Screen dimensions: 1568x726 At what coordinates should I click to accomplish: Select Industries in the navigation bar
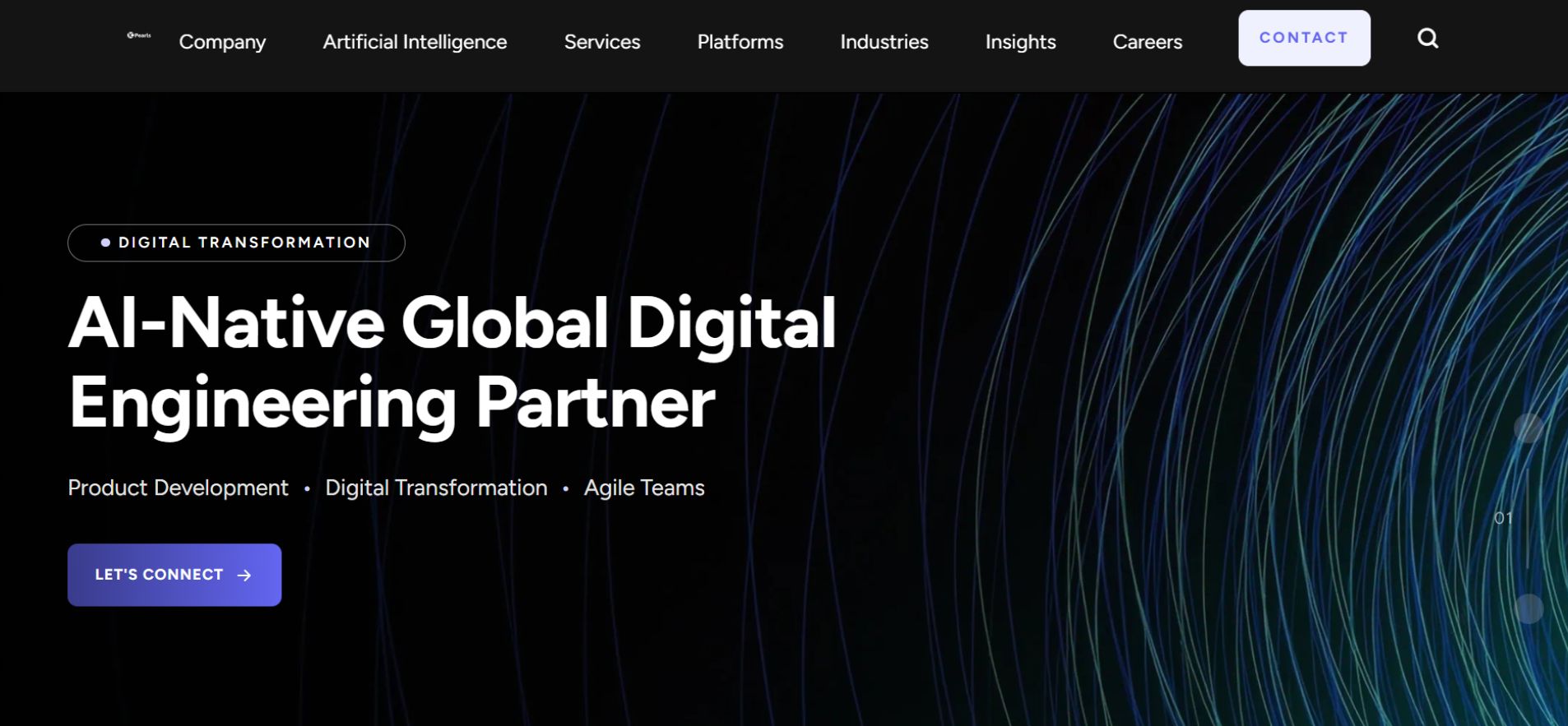tap(884, 42)
